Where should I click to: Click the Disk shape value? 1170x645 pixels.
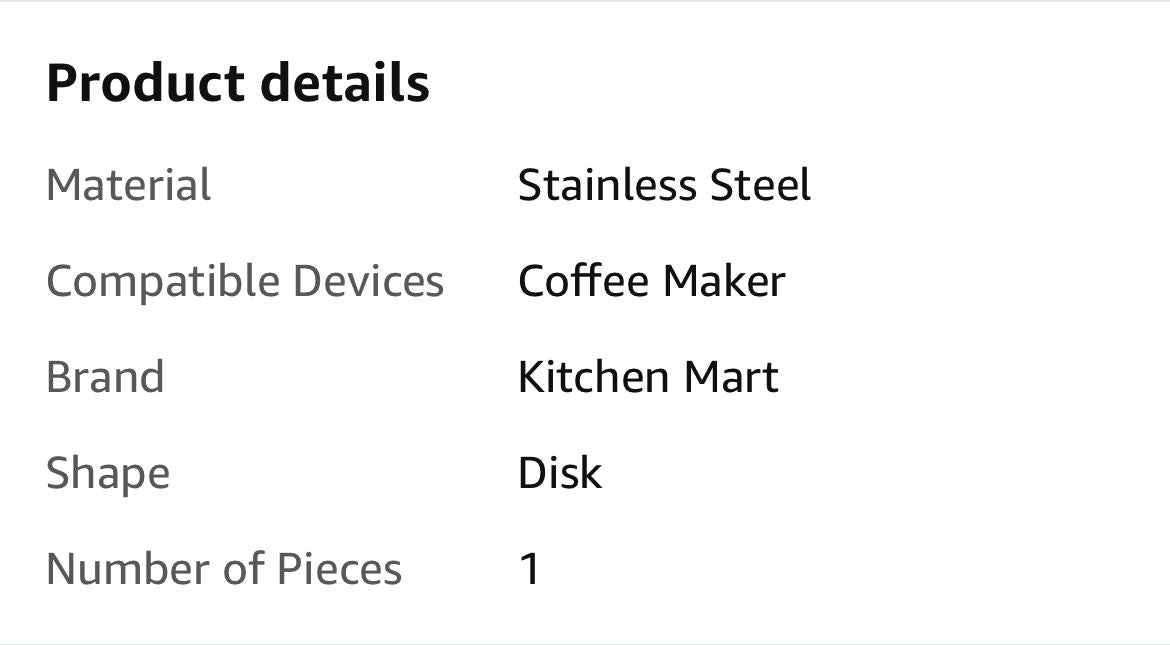560,473
